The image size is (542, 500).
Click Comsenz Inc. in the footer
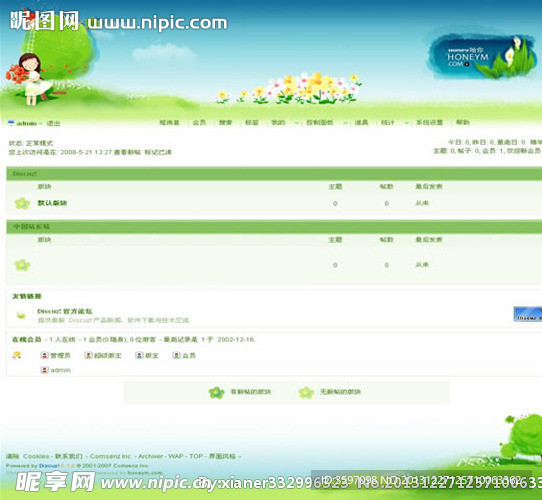point(111,456)
